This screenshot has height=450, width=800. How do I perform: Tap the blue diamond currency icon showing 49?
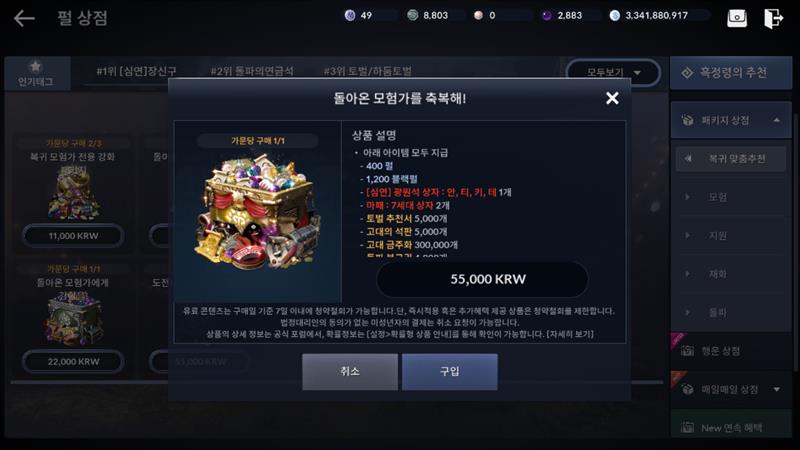point(350,15)
